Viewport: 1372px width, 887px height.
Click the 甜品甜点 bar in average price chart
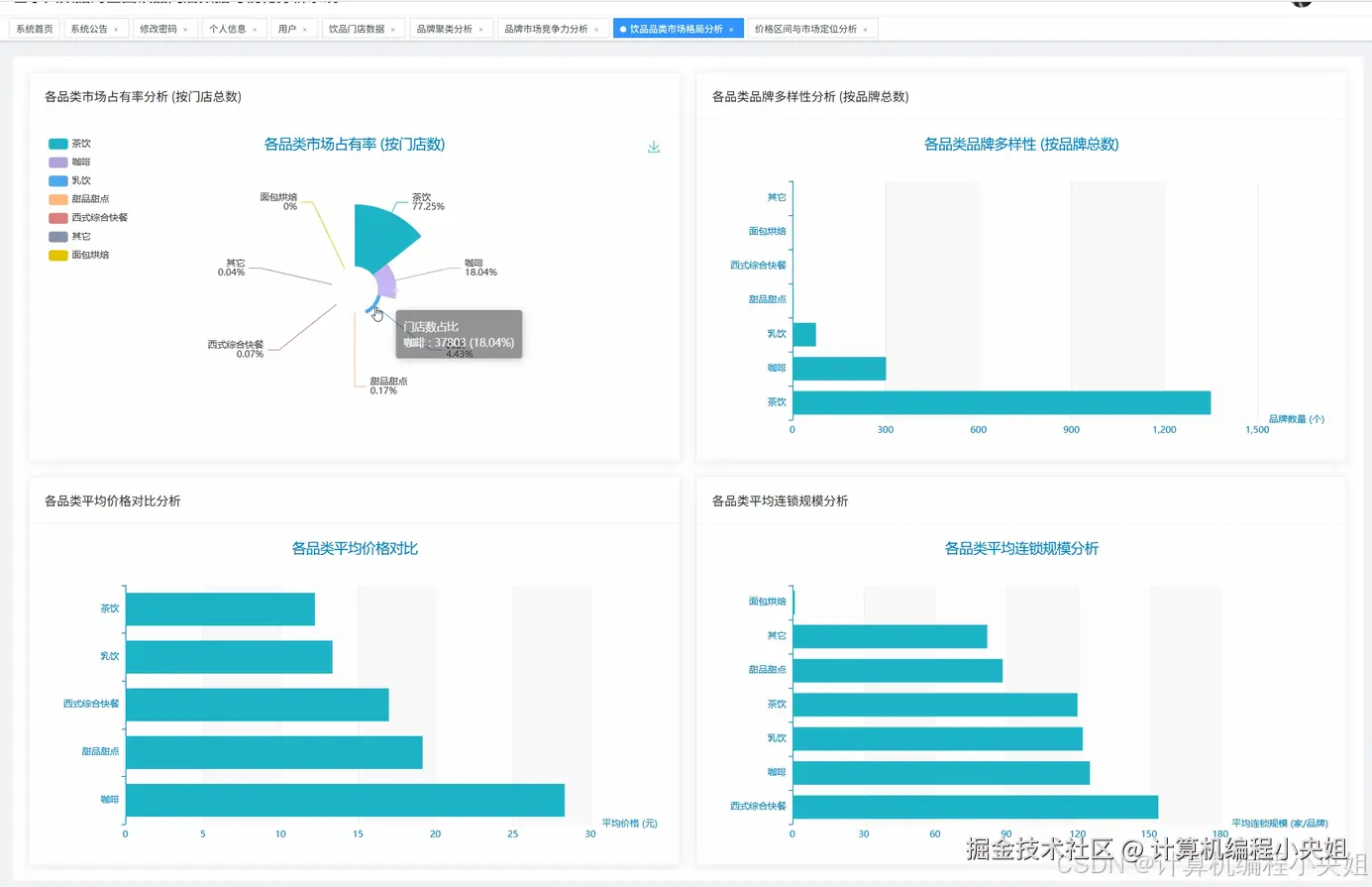tap(274, 752)
